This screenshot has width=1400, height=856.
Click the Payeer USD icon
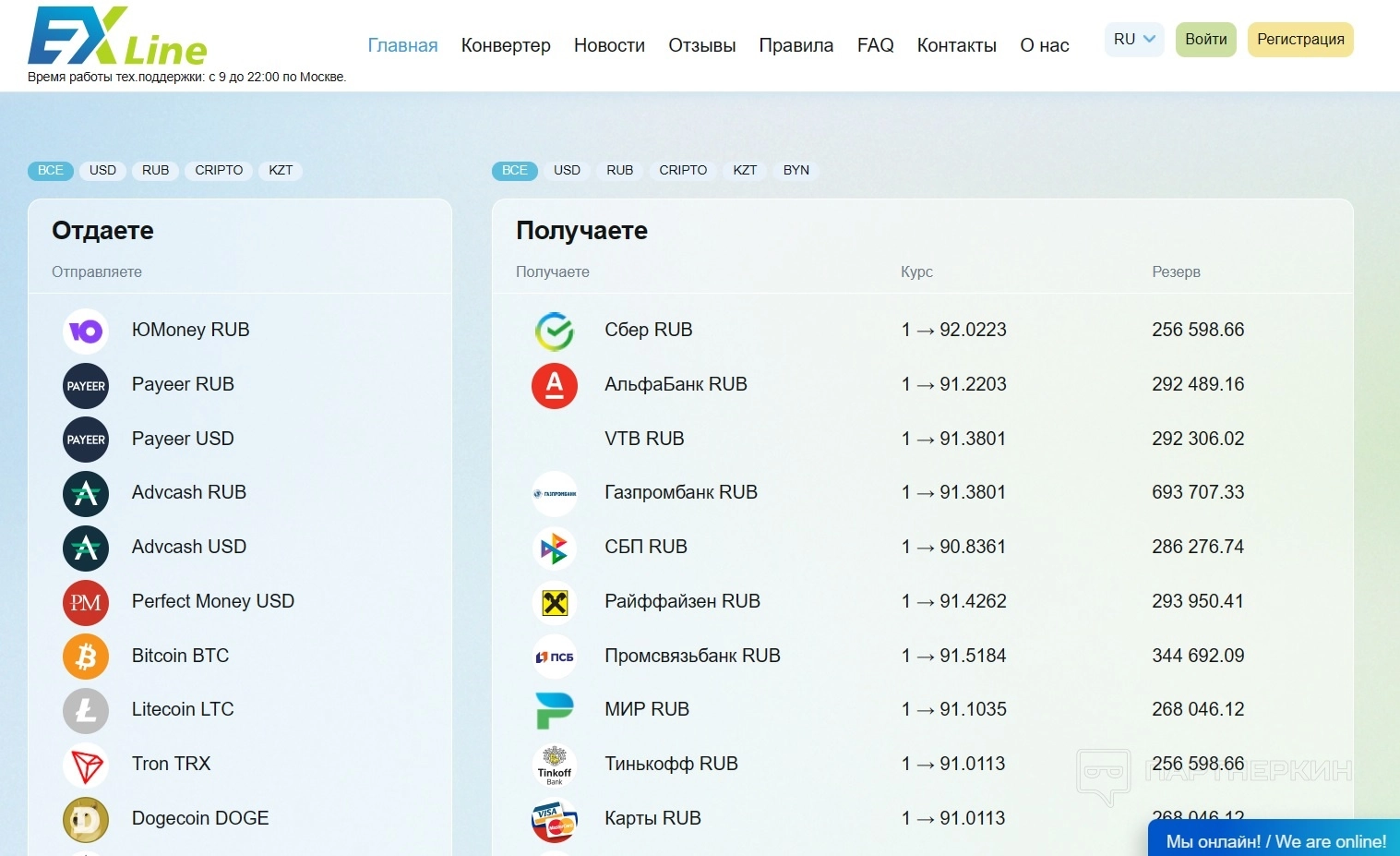coord(86,440)
